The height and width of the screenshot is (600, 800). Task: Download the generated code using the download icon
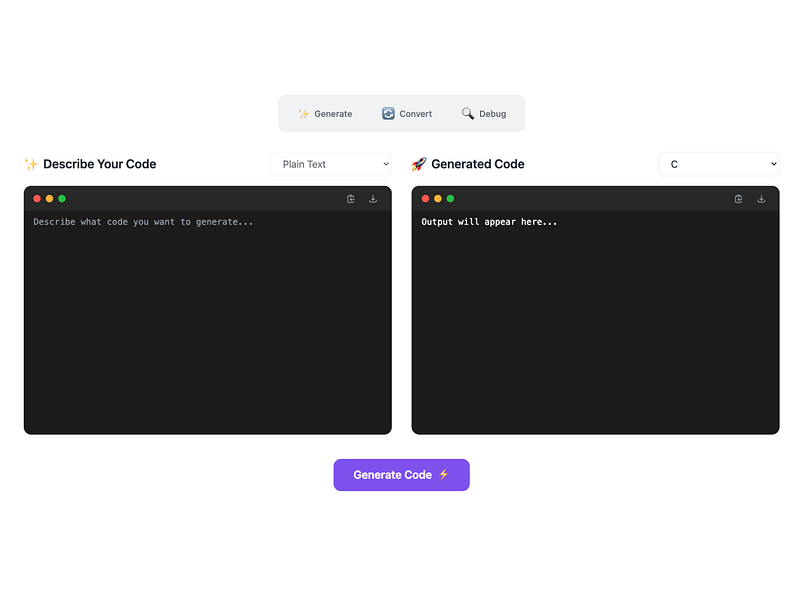(x=762, y=199)
